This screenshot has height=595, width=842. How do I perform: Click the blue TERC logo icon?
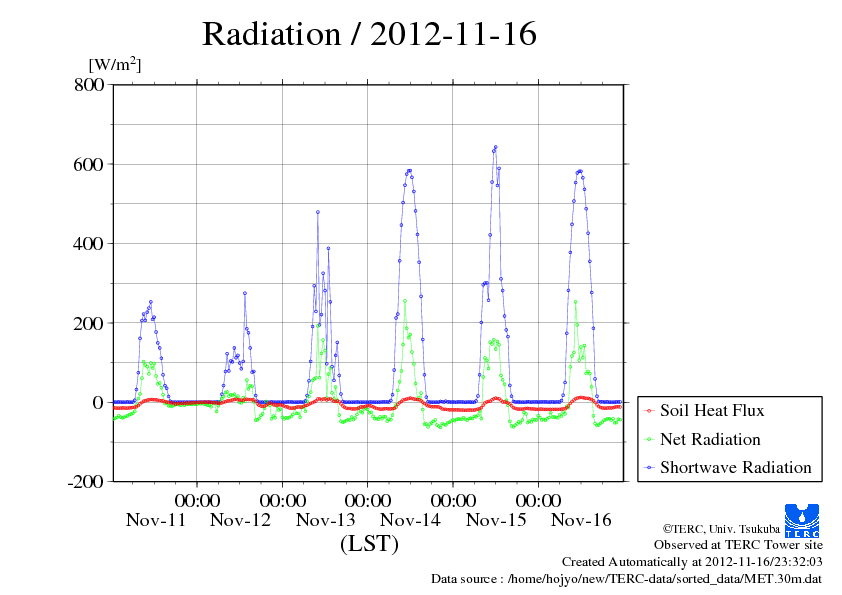pyautogui.click(x=802, y=520)
